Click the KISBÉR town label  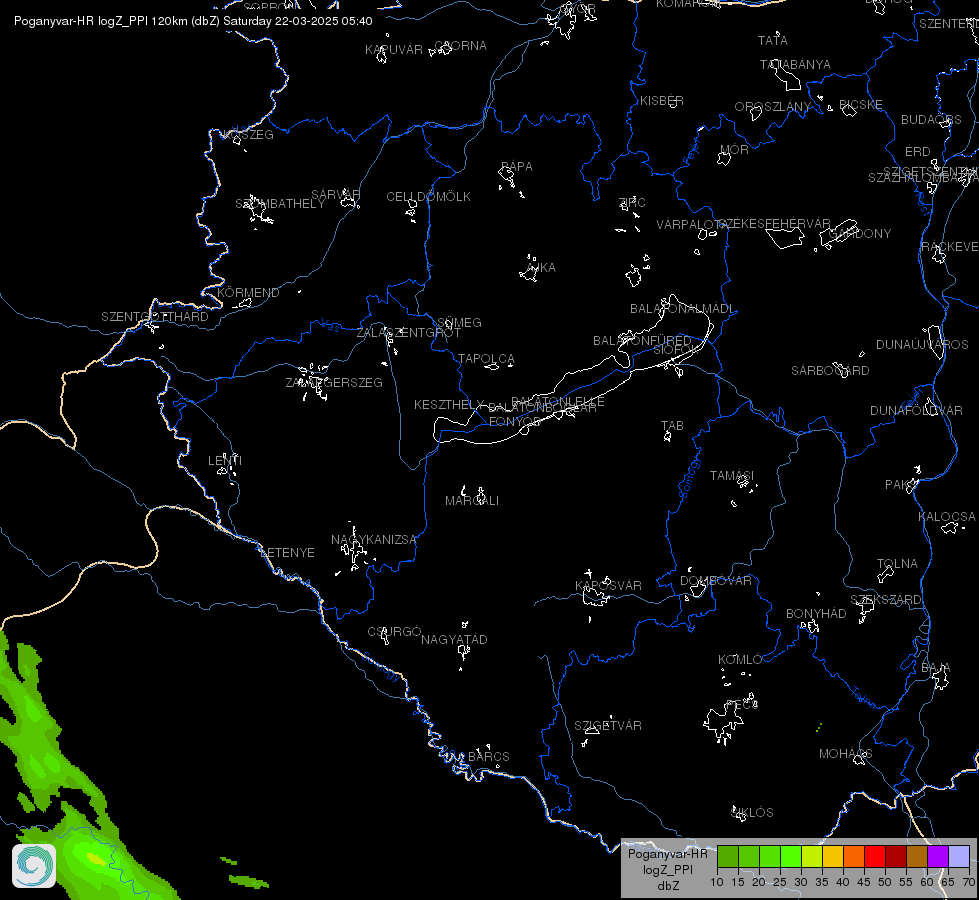662,101
